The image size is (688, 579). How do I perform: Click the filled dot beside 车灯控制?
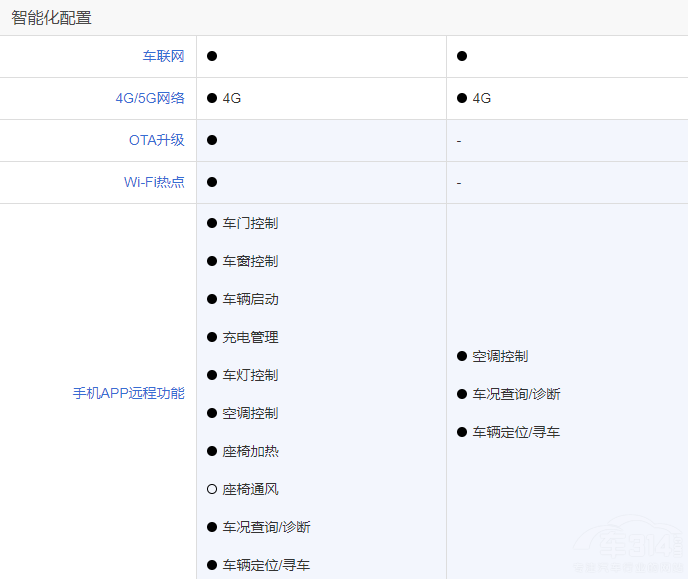point(212,375)
